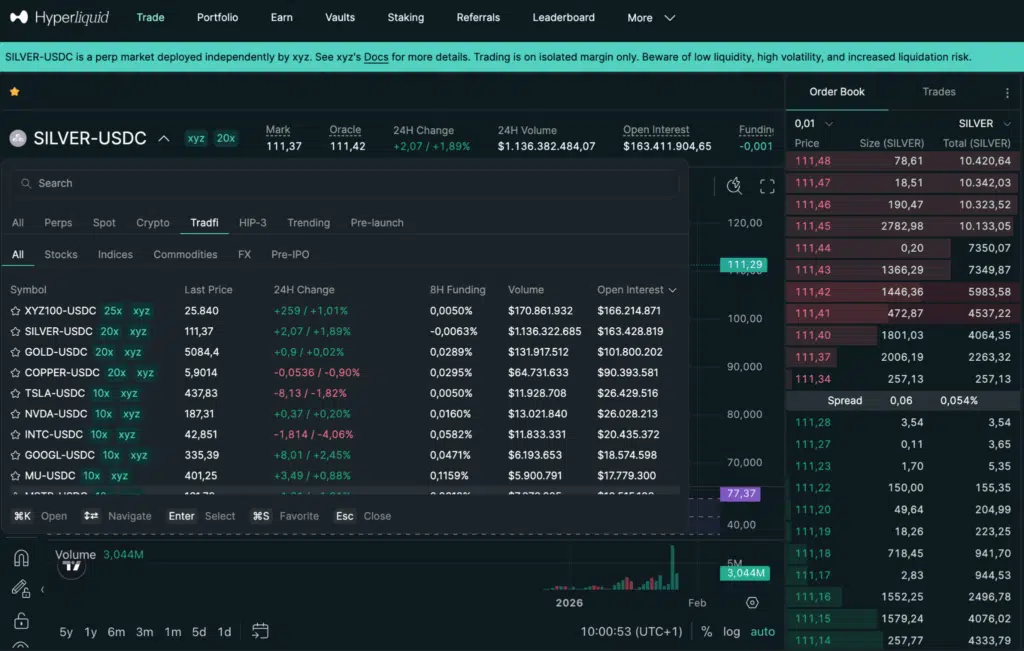Open the SILVER size unit dropdown

984,124
